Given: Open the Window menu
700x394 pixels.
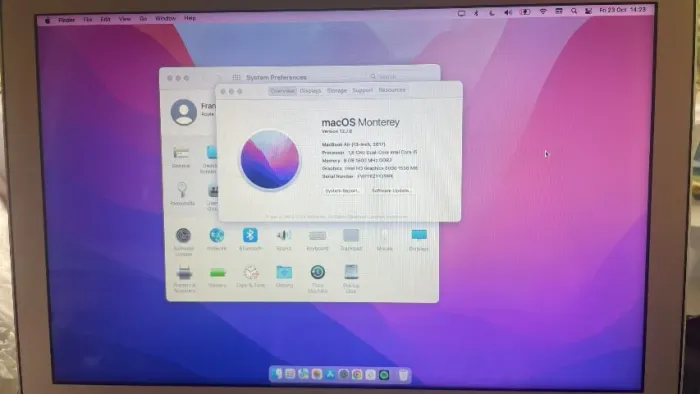Looking at the screenshot, I should pos(165,18).
